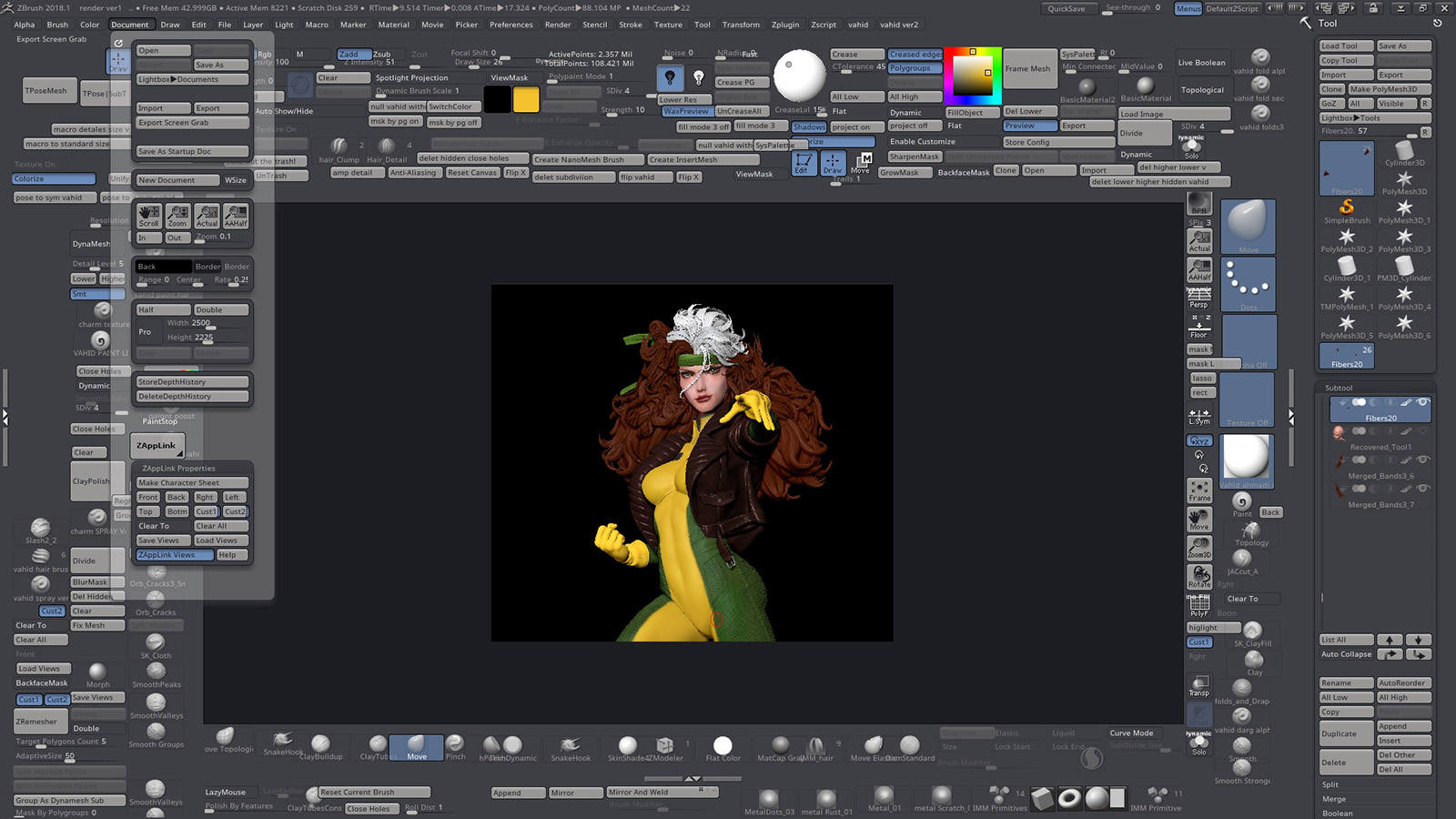The height and width of the screenshot is (819, 1456).
Task: Open the Alpha menu
Action: [25, 25]
